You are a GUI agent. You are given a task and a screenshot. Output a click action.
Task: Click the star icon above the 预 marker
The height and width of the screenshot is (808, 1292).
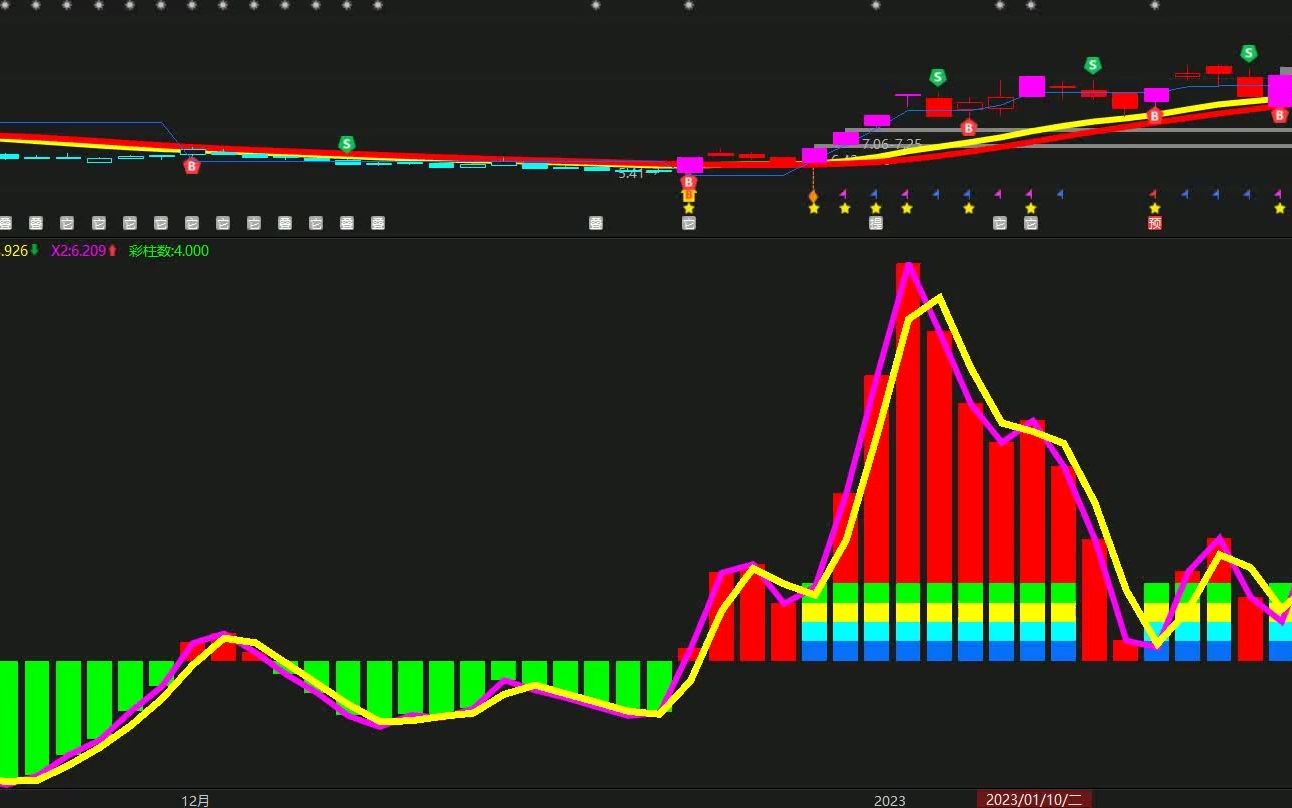(x=1155, y=209)
